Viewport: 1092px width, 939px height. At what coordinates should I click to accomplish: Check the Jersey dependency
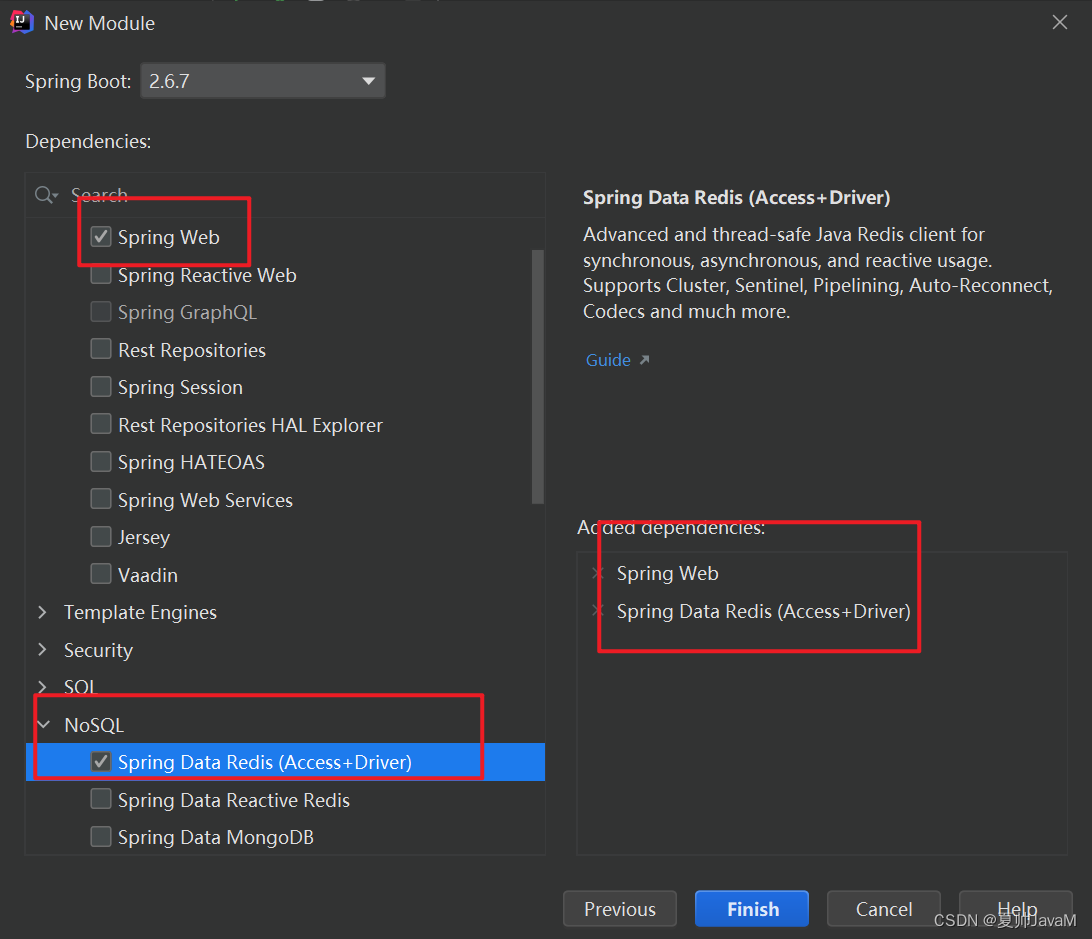point(101,537)
